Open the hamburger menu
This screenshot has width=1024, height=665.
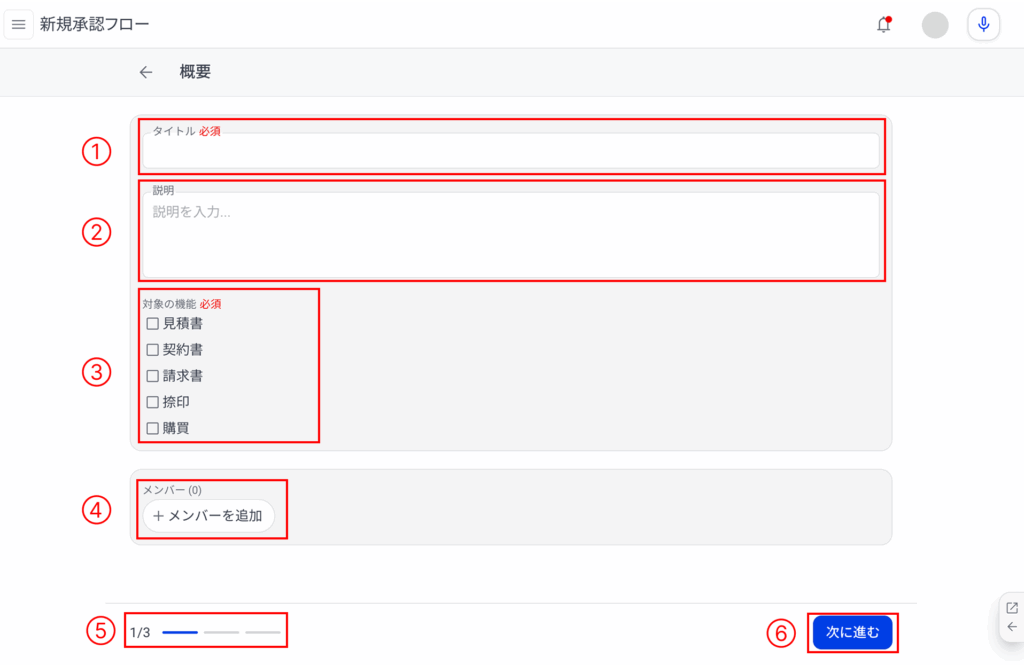[18, 25]
